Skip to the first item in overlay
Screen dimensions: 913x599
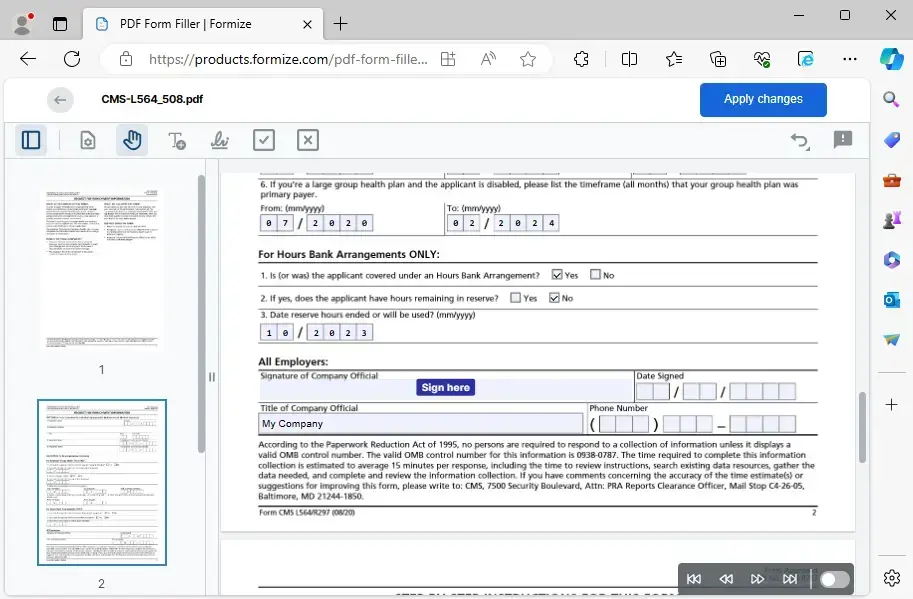tap(693, 579)
